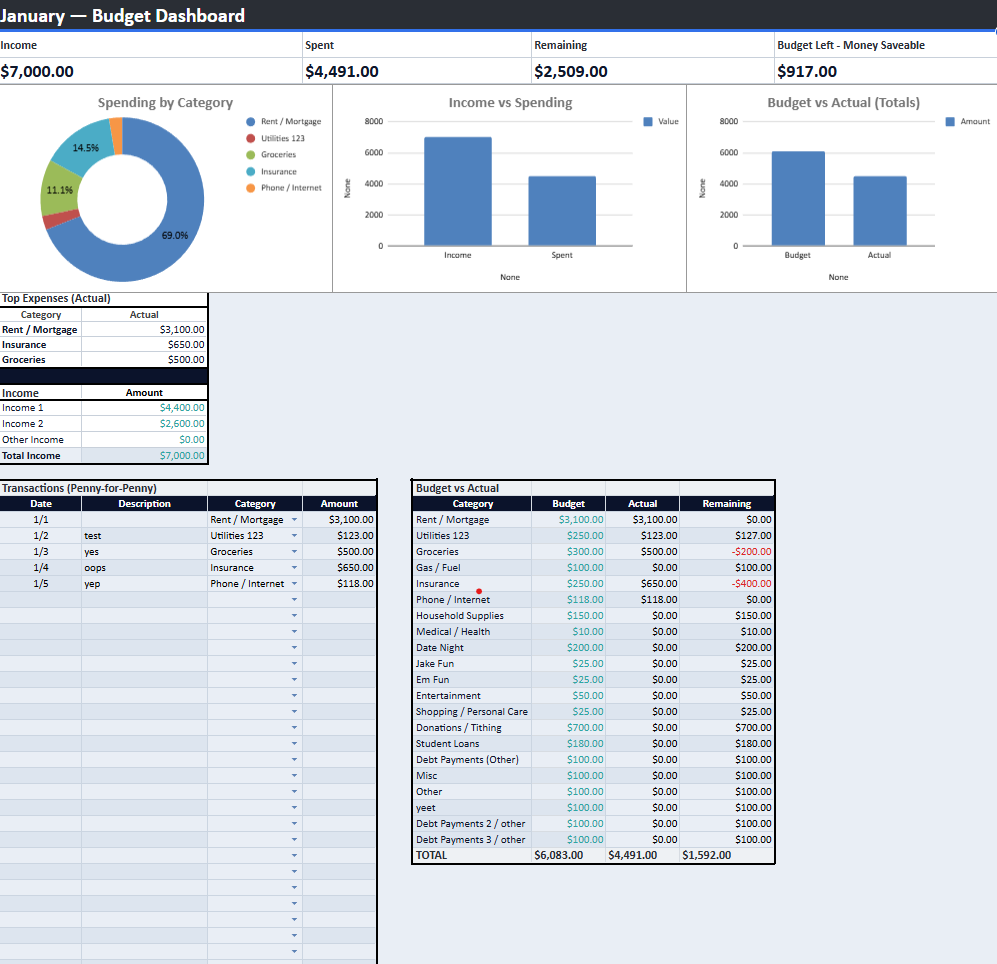This screenshot has width=997, height=964.
Task: Click the Top Expenses Insurance $650.00 cell
Action: click(x=144, y=345)
